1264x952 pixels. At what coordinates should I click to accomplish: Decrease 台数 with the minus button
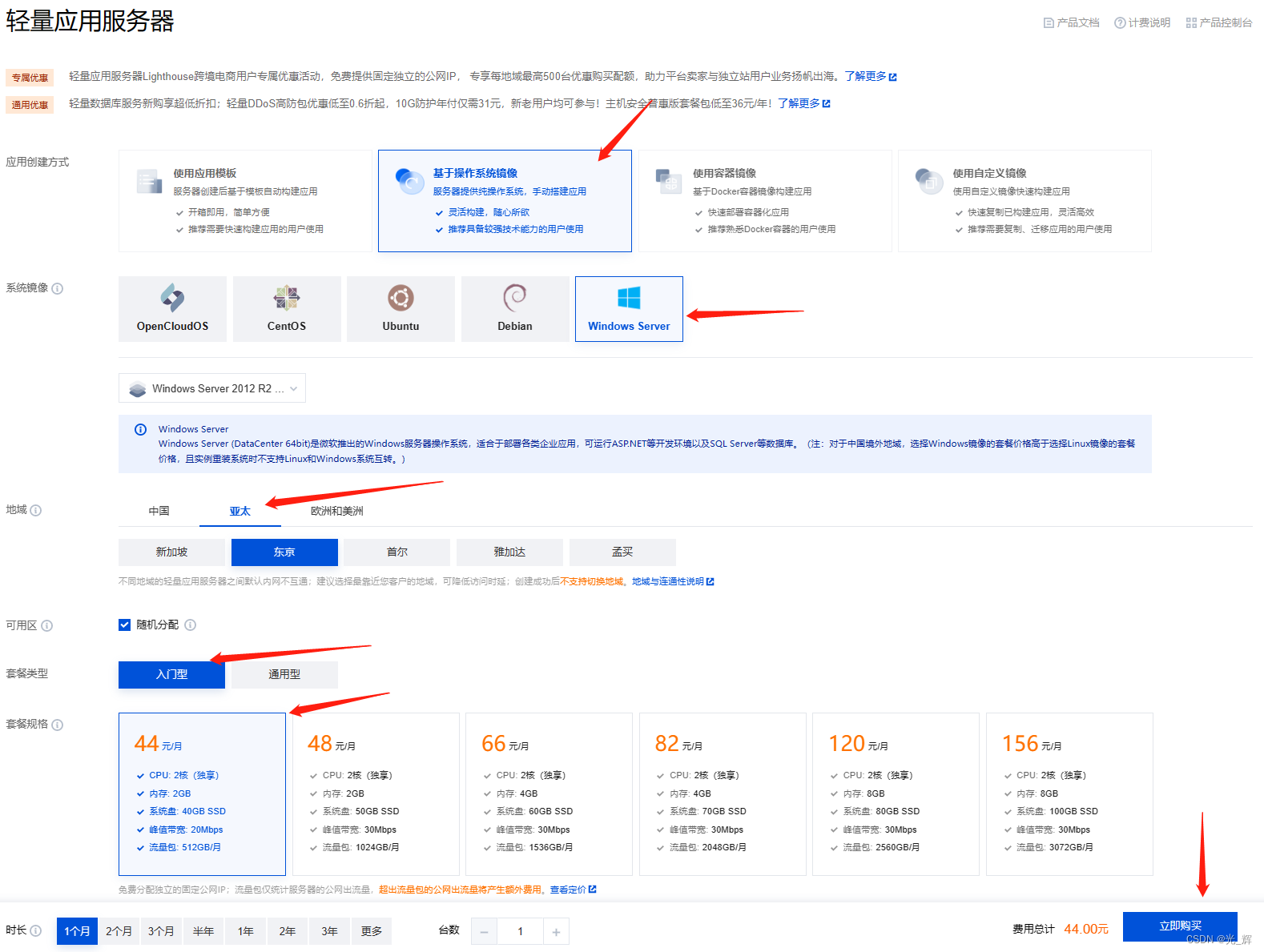tap(484, 932)
